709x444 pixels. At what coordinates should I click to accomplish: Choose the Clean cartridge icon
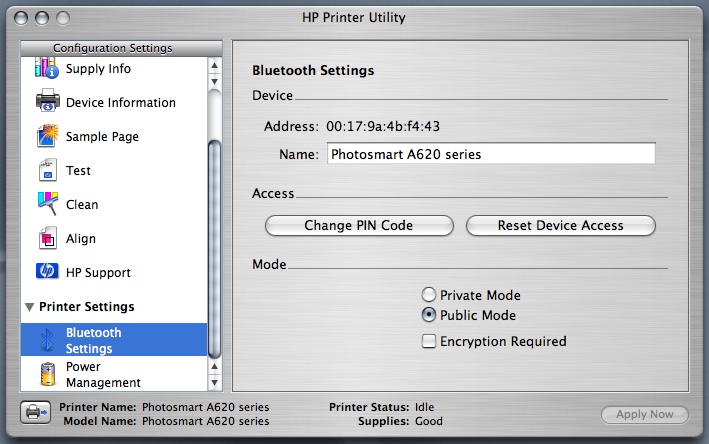click(47, 204)
